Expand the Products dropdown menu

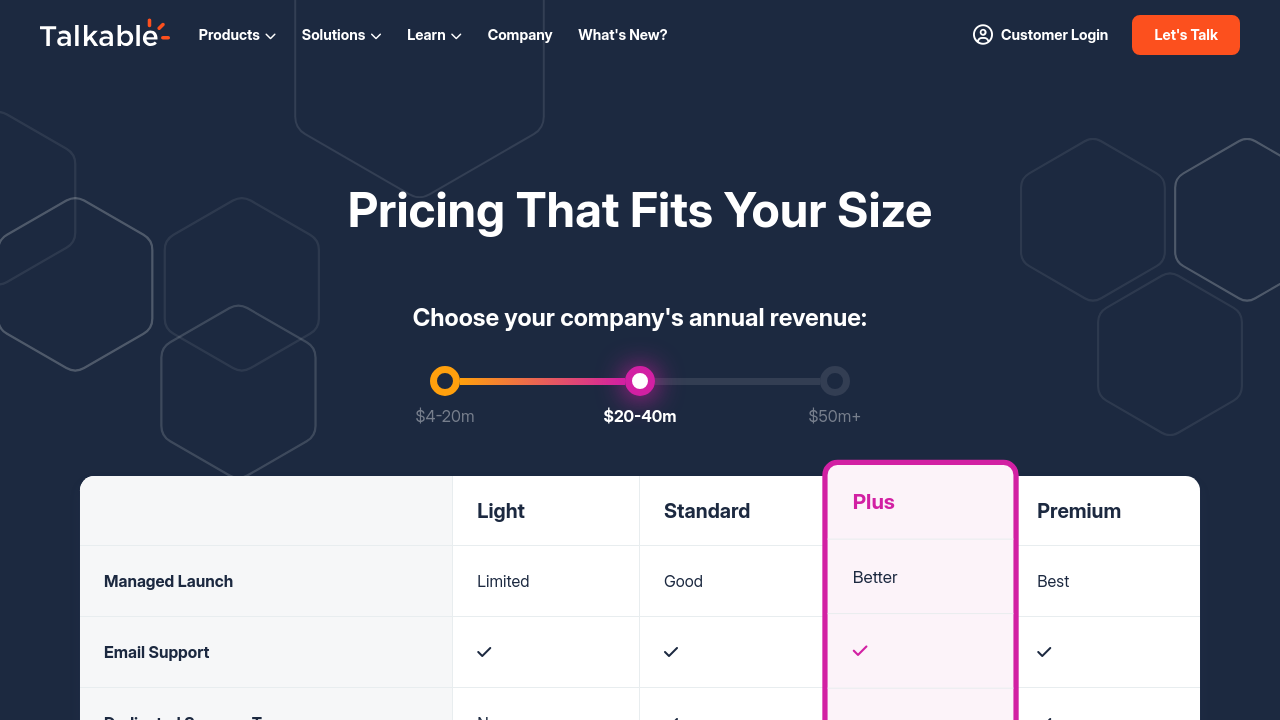[237, 35]
